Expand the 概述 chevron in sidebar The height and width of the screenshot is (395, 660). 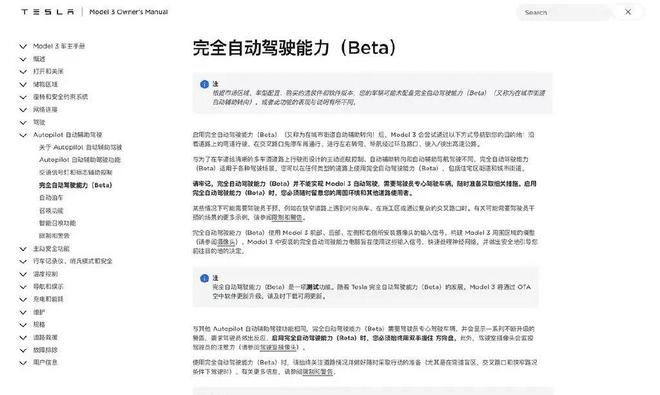(23, 59)
